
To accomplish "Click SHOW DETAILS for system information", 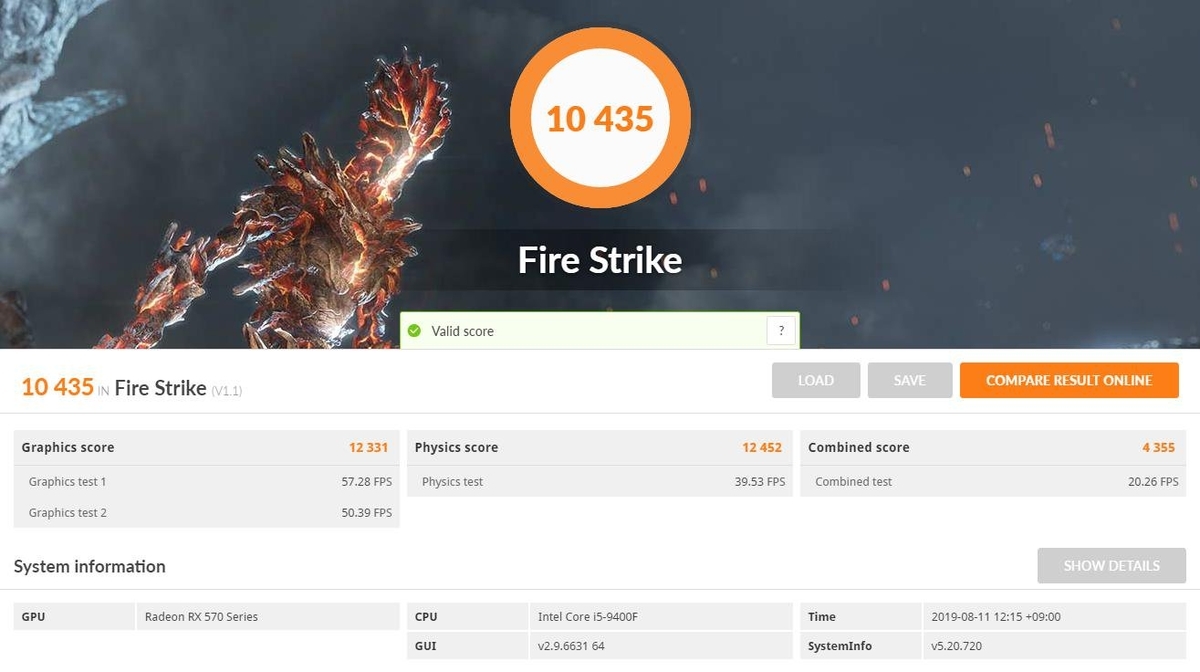I will pos(1111,565).
